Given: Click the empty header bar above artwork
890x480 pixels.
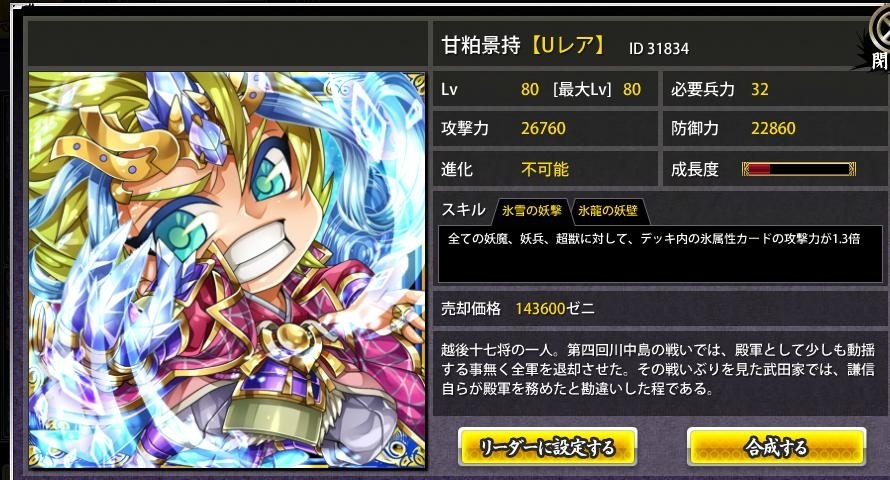Looking at the screenshot, I should [227, 44].
